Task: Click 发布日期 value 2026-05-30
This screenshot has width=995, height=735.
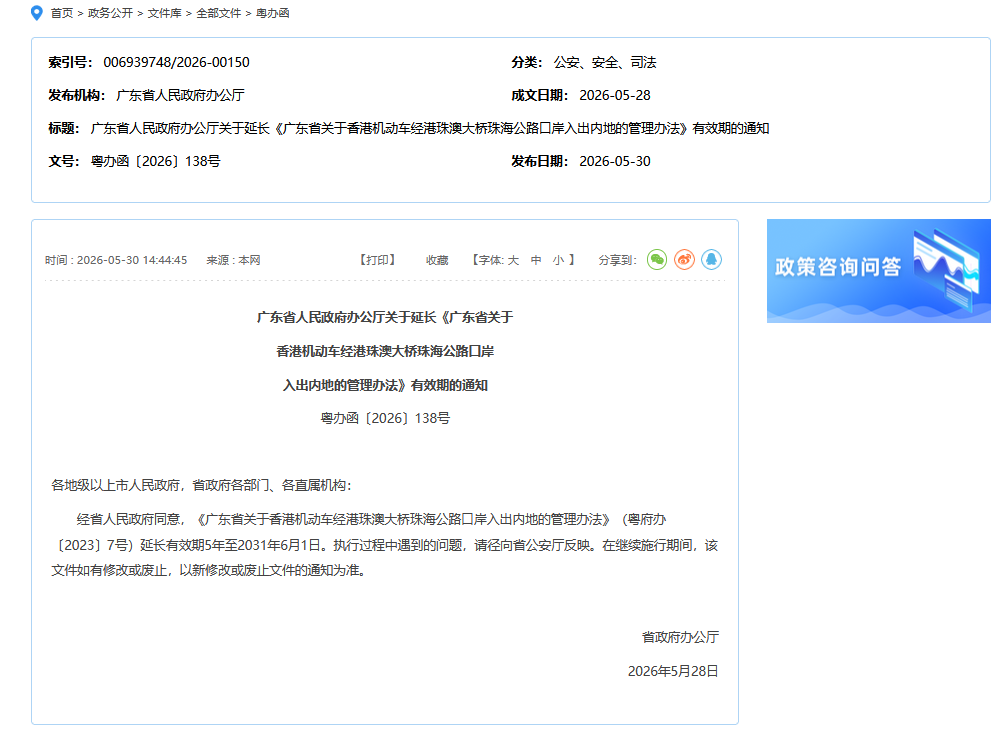Action: coord(615,161)
